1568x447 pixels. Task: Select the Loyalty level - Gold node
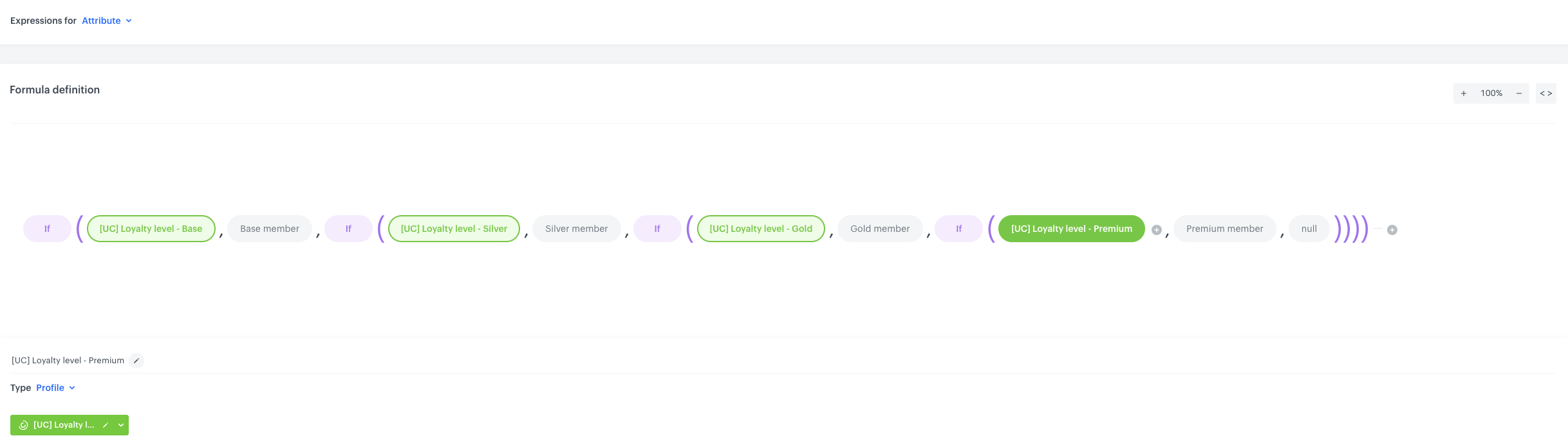click(761, 229)
